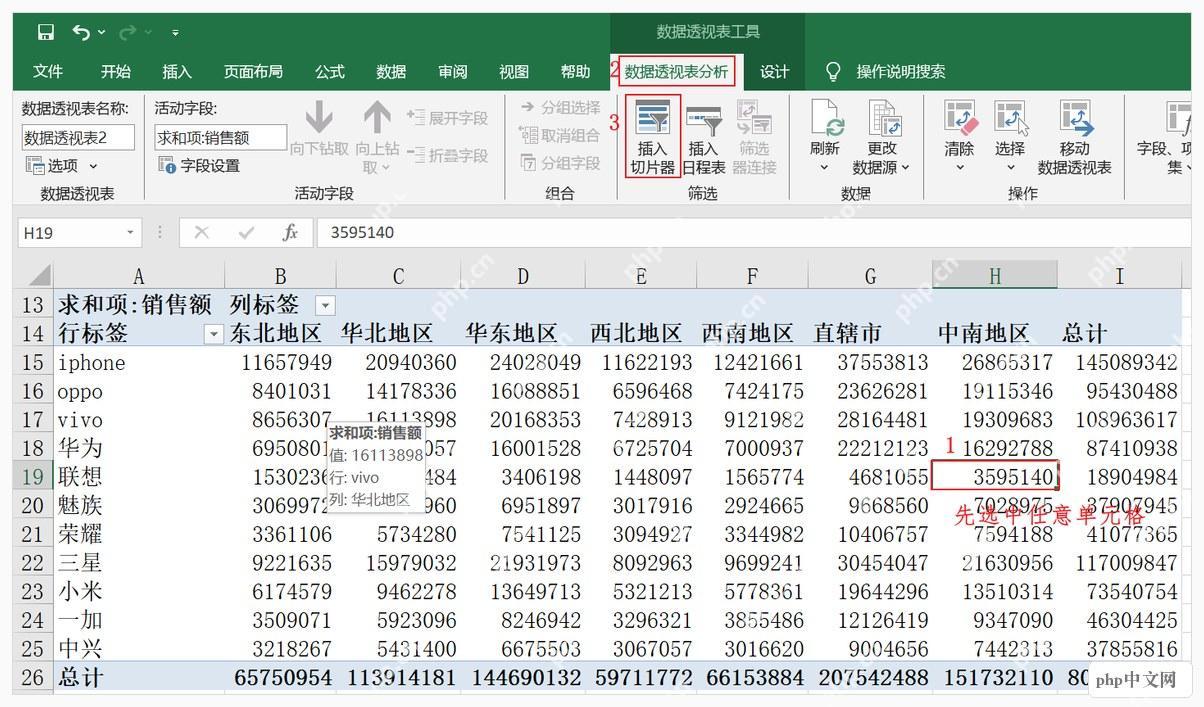
Task: Click the Redo arrow icon
Action: pos(127,33)
